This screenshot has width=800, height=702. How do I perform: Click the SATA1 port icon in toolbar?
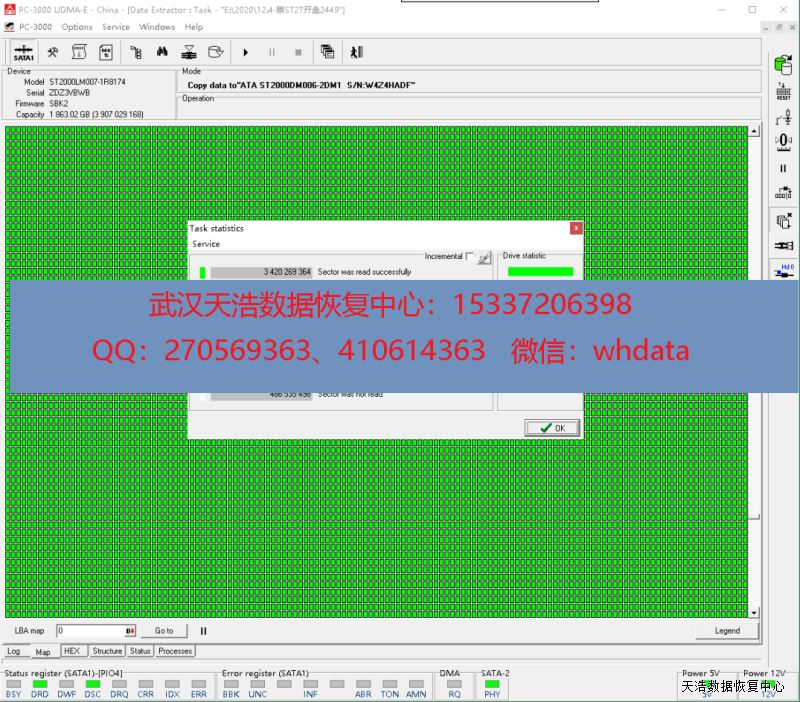click(23, 52)
